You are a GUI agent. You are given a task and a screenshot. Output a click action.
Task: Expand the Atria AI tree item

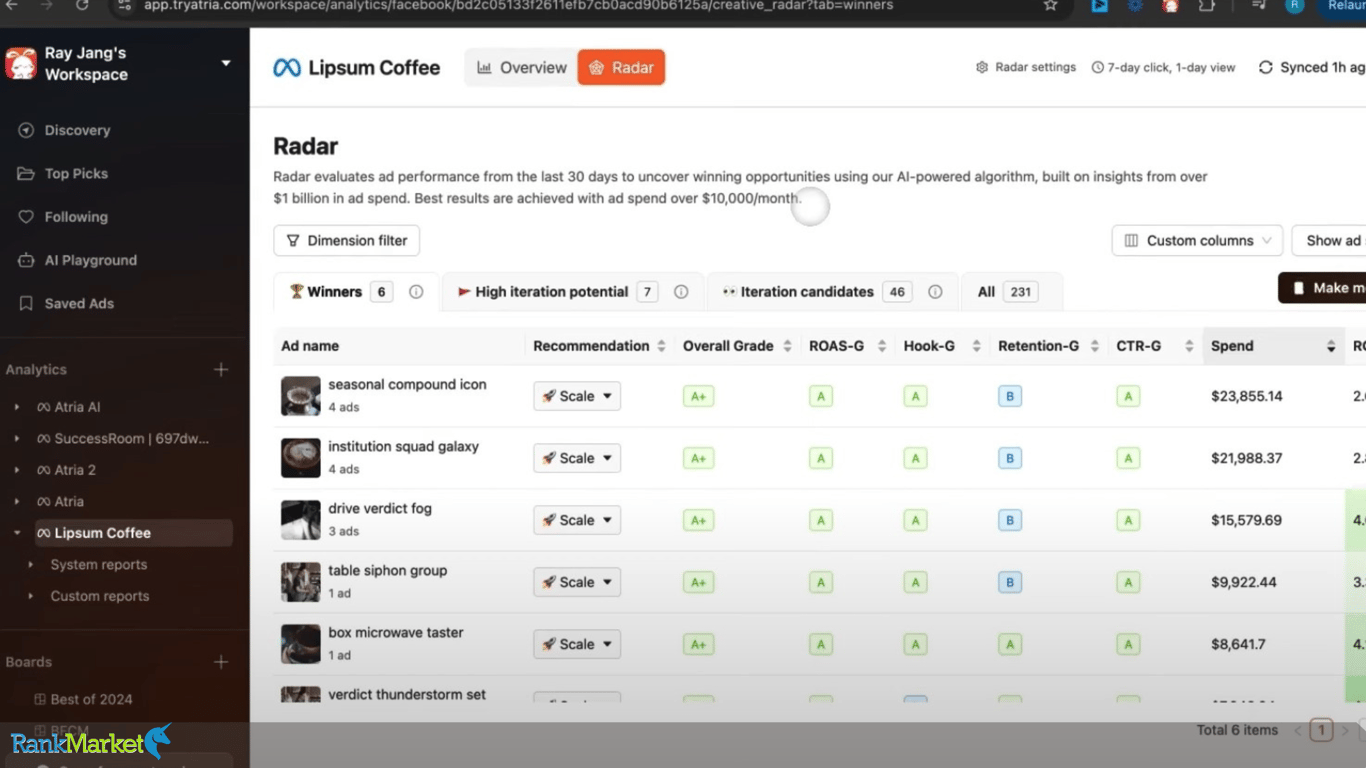pos(16,407)
